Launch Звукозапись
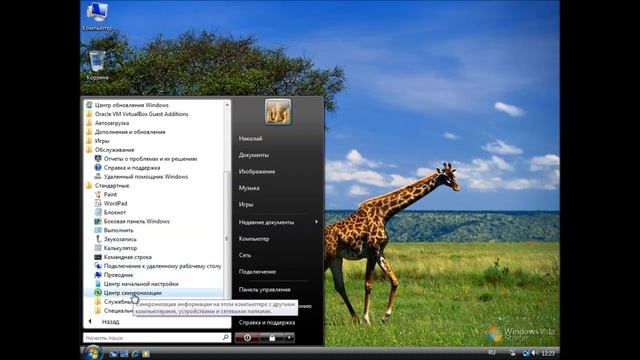The height and width of the screenshot is (360, 640). click(116, 239)
